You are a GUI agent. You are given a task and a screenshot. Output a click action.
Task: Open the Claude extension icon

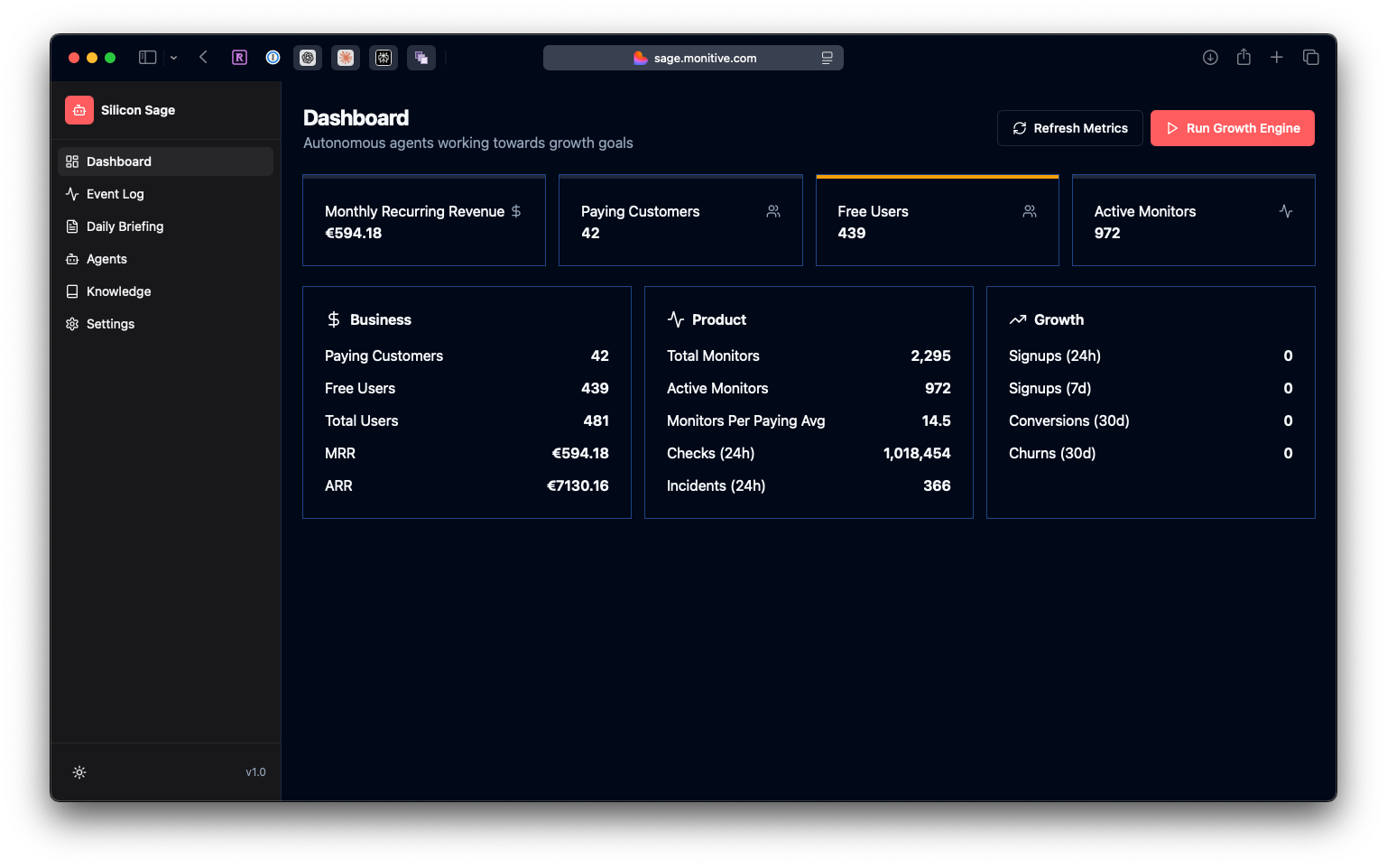(x=346, y=57)
